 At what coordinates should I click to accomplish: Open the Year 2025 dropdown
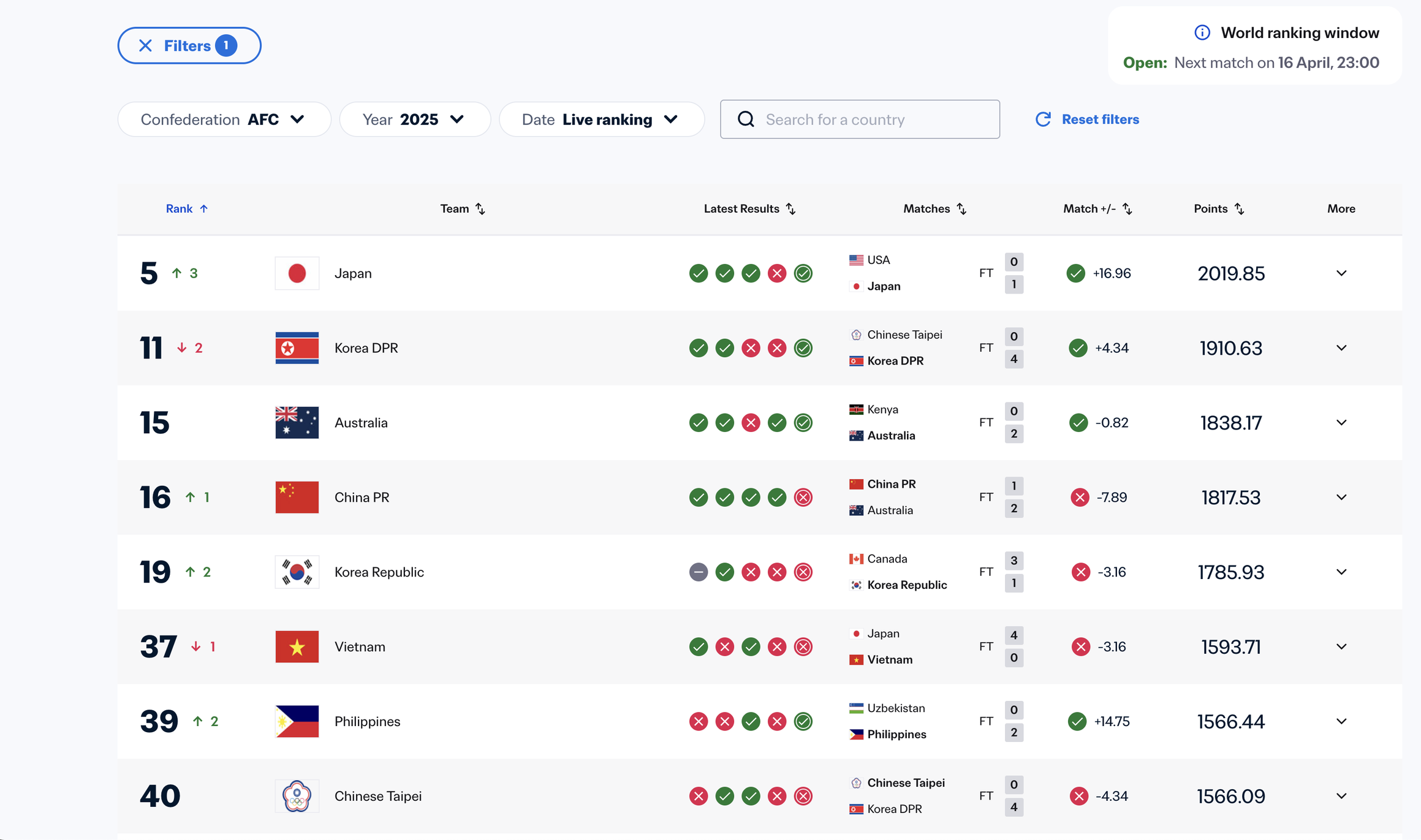coord(414,119)
